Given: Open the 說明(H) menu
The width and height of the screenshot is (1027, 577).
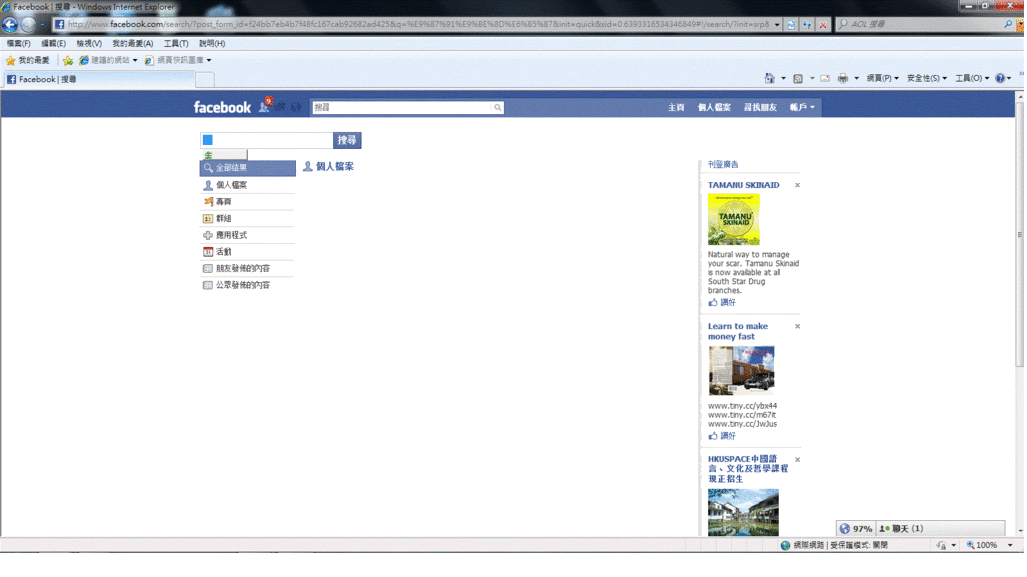Looking at the screenshot, I should [212, 43].
